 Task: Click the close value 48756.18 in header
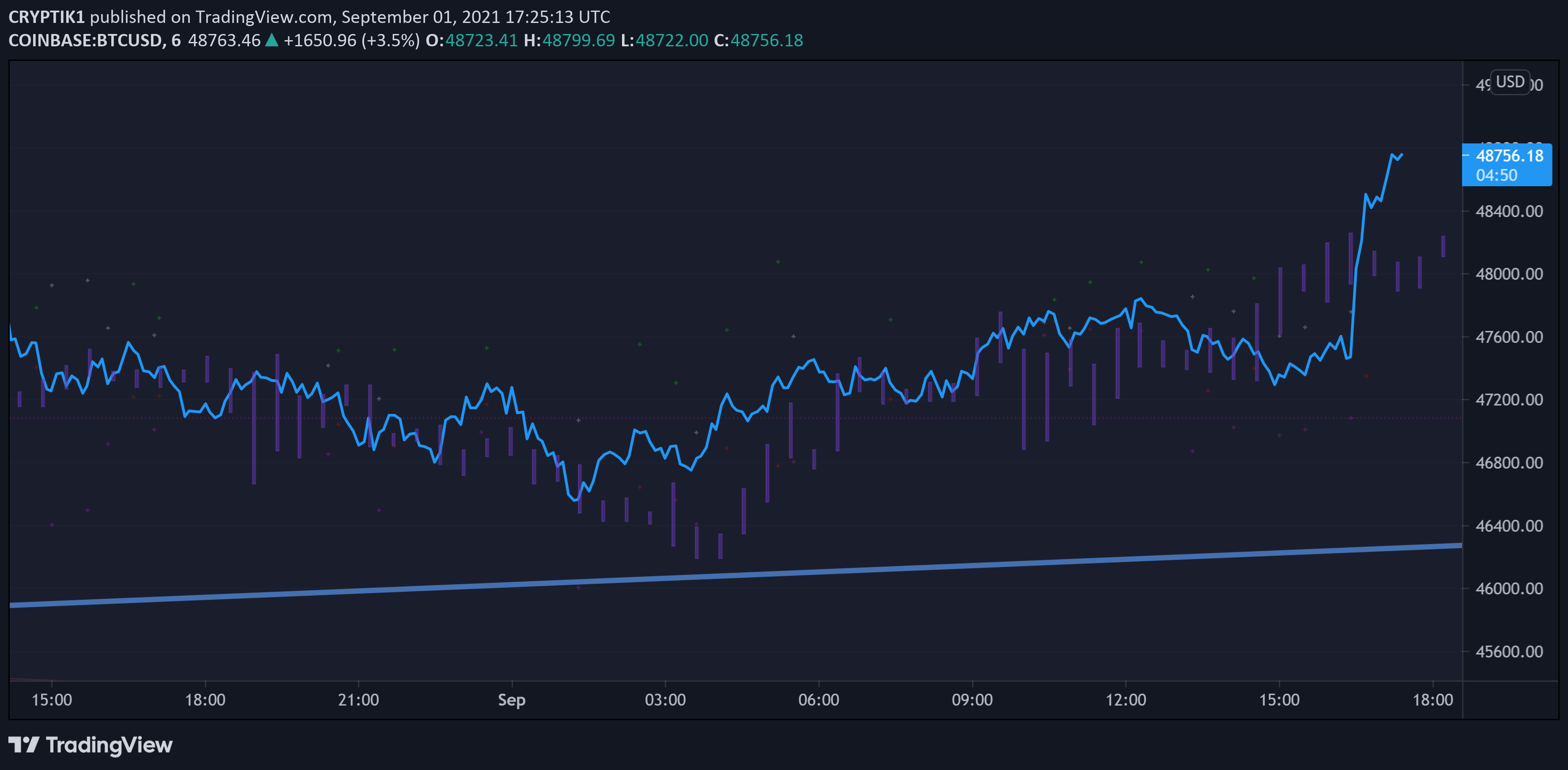767,40
